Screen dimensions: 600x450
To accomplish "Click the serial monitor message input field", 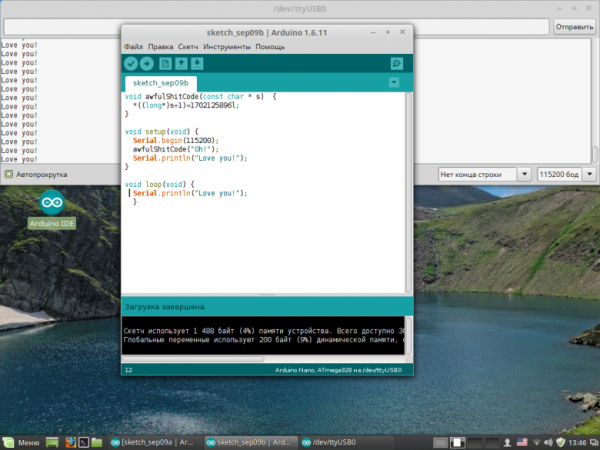I will 277,27.
